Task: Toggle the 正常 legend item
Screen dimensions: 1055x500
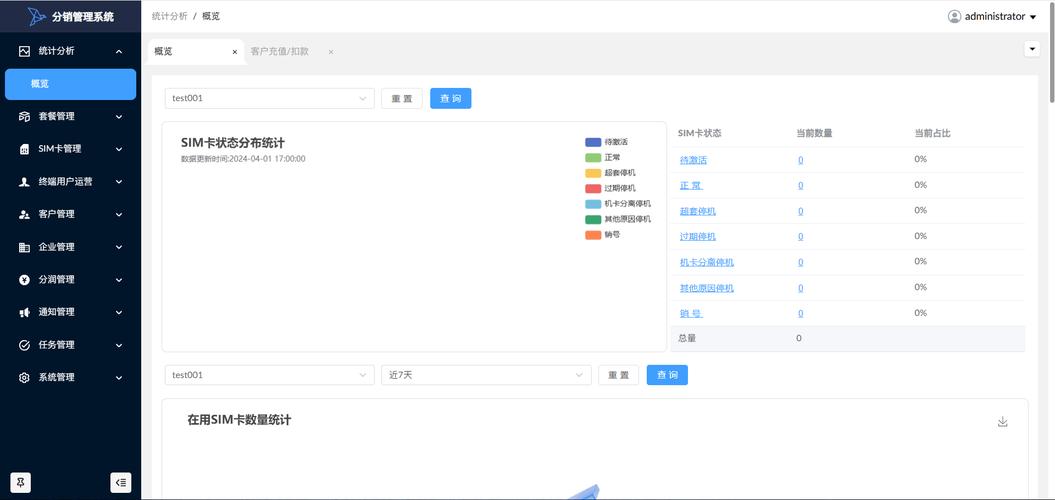Action: click(x=603, y=157)
